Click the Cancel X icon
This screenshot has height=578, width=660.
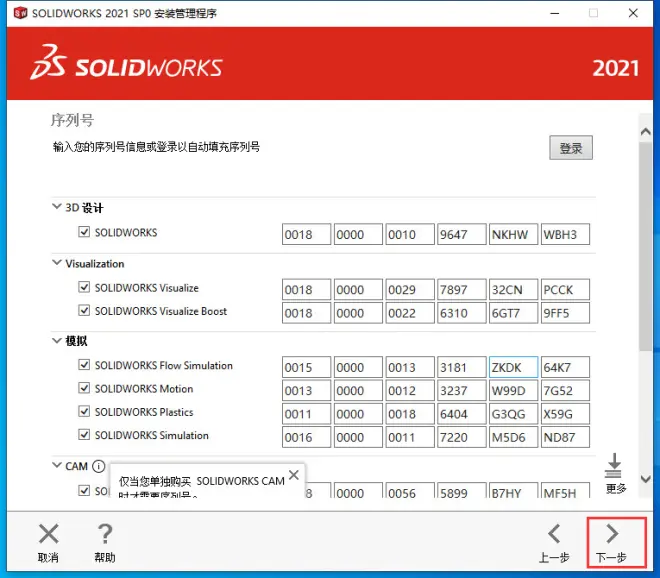tap(48, 534)
